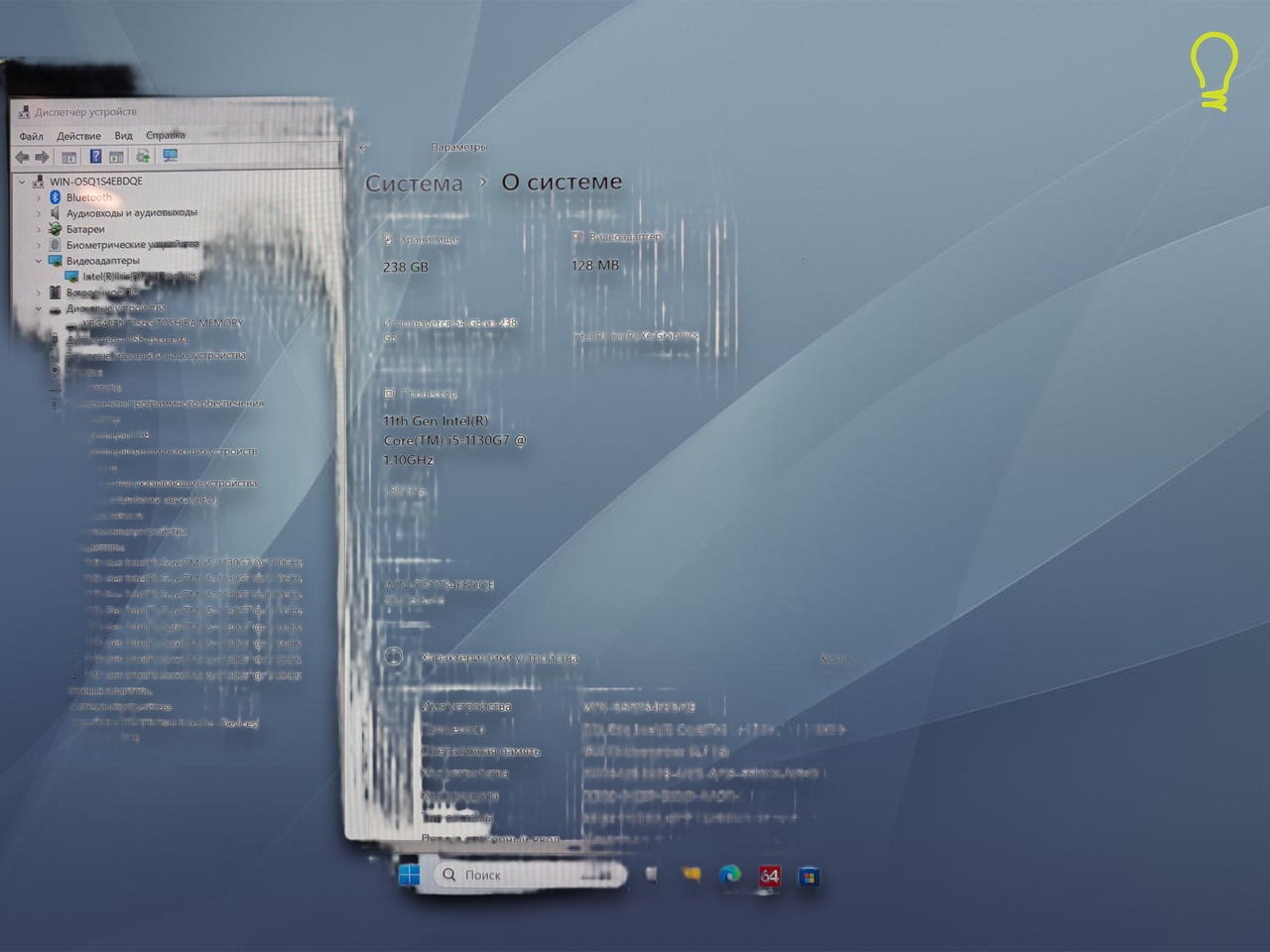Collapse the WIN-O5Q1S4EBDQE root node
Screen dimensions: 1270x952
point(23,181)
